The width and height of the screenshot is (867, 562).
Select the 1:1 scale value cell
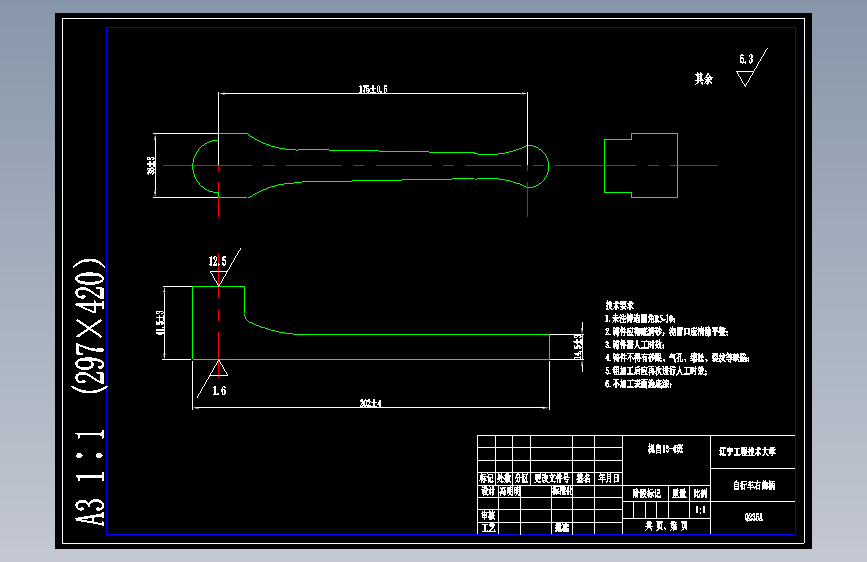(x=700, y=510)
